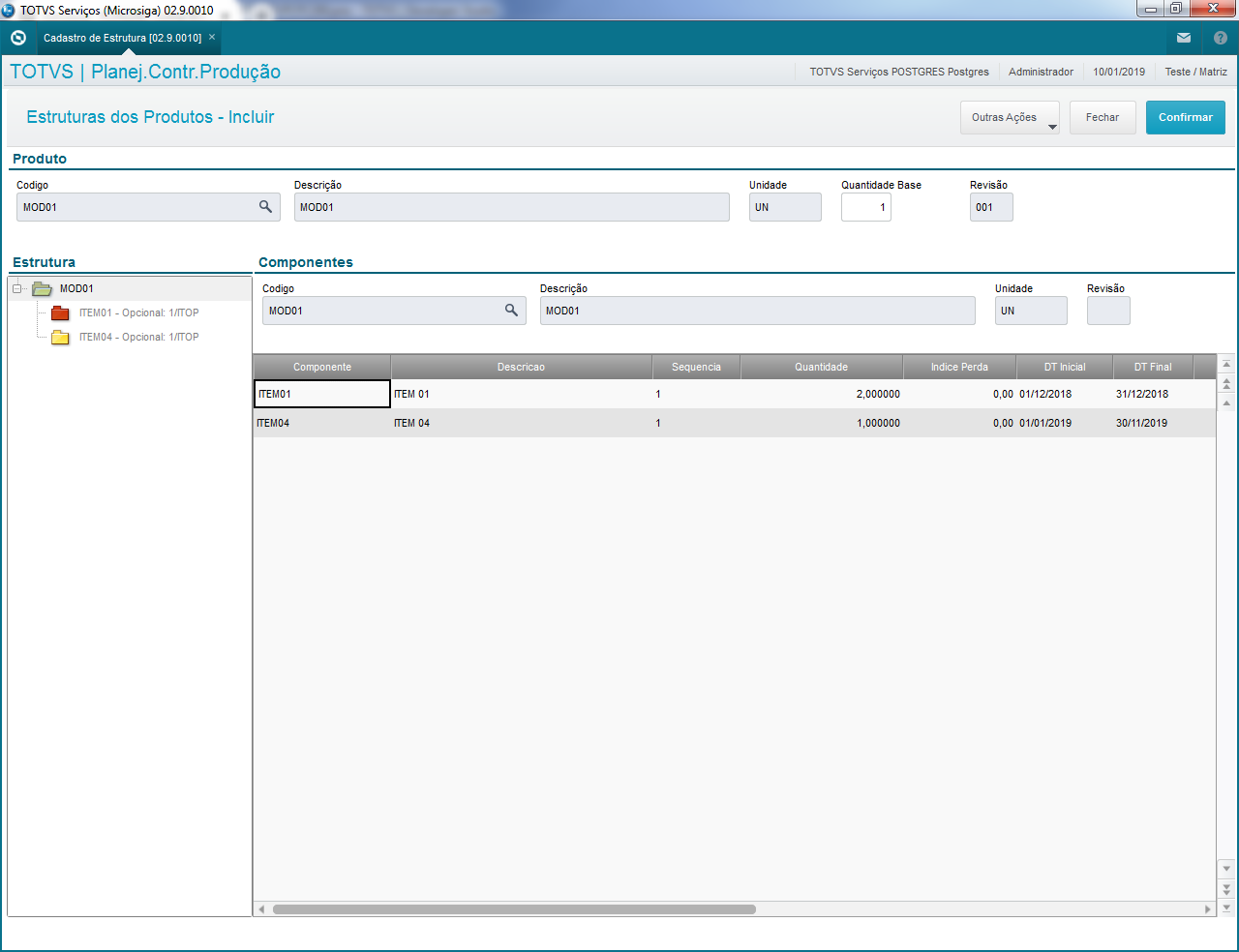The image size is (1239, 952).
Task: Click 'TOTVS Serviços POSTGRES Postgres' in header
Action: coord(899,72)
